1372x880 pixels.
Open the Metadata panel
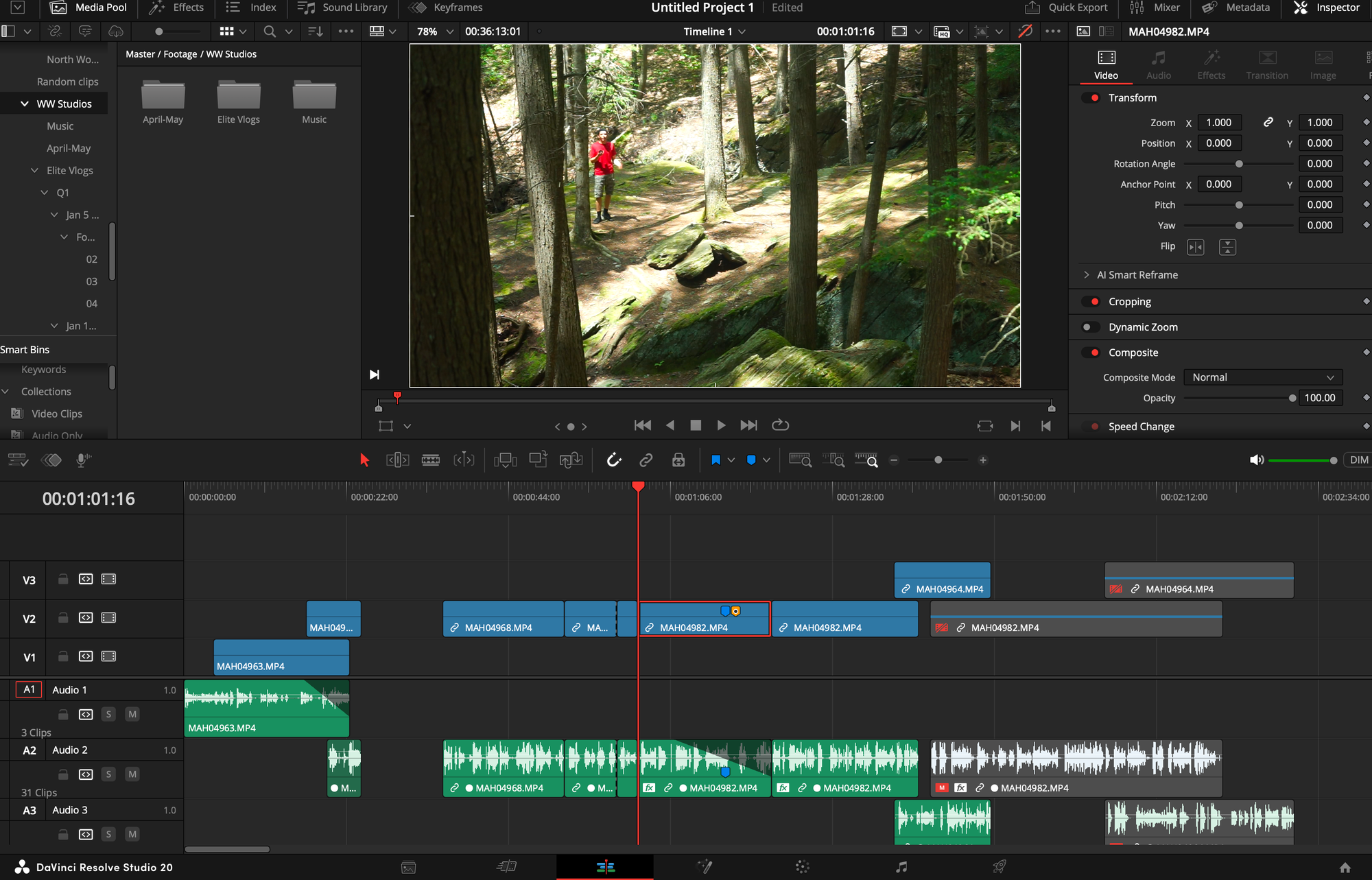(x=1236, y=8)
